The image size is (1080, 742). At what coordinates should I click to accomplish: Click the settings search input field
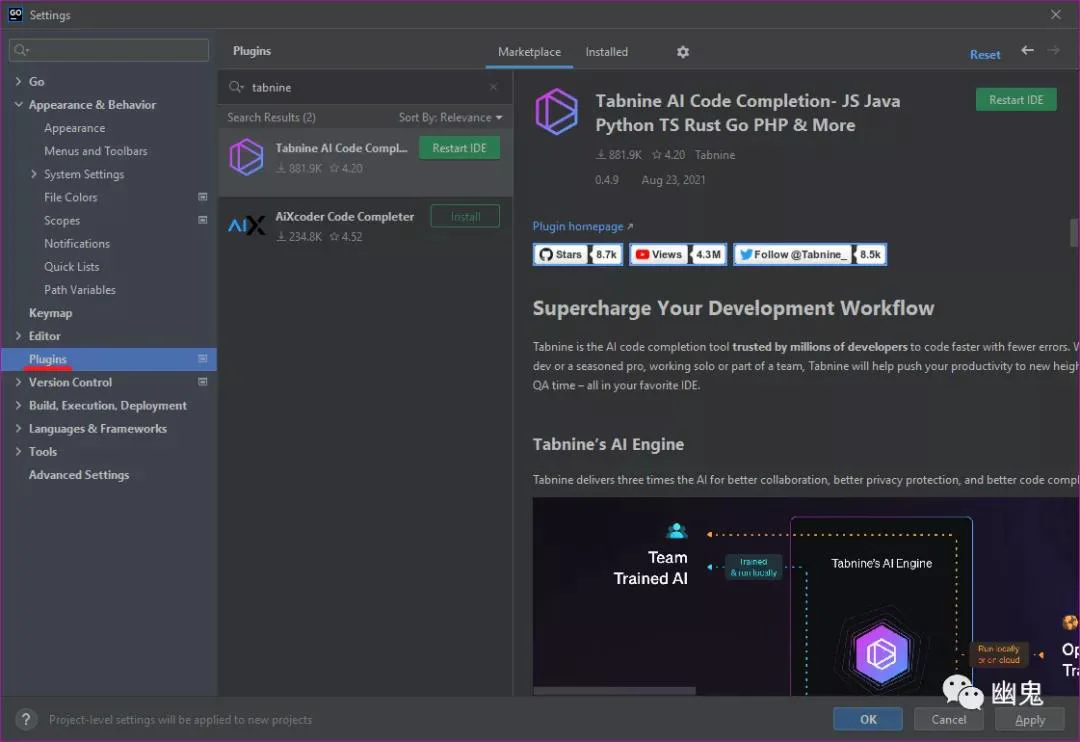tap(109, 50)
